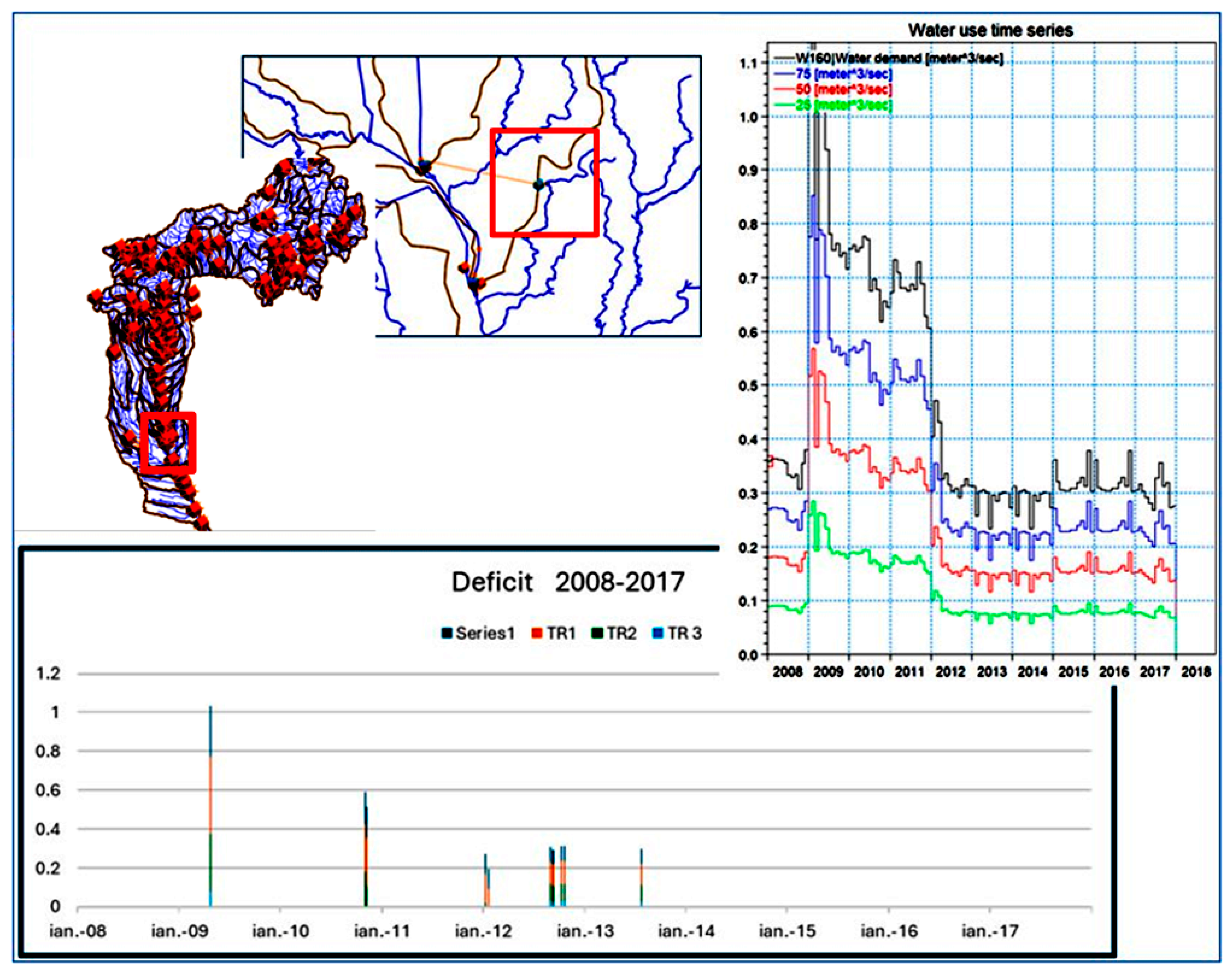The height and width of the screenshot is (974, 1232).
Task: Click the ian.-08 axis label
Action: [78, 931]
